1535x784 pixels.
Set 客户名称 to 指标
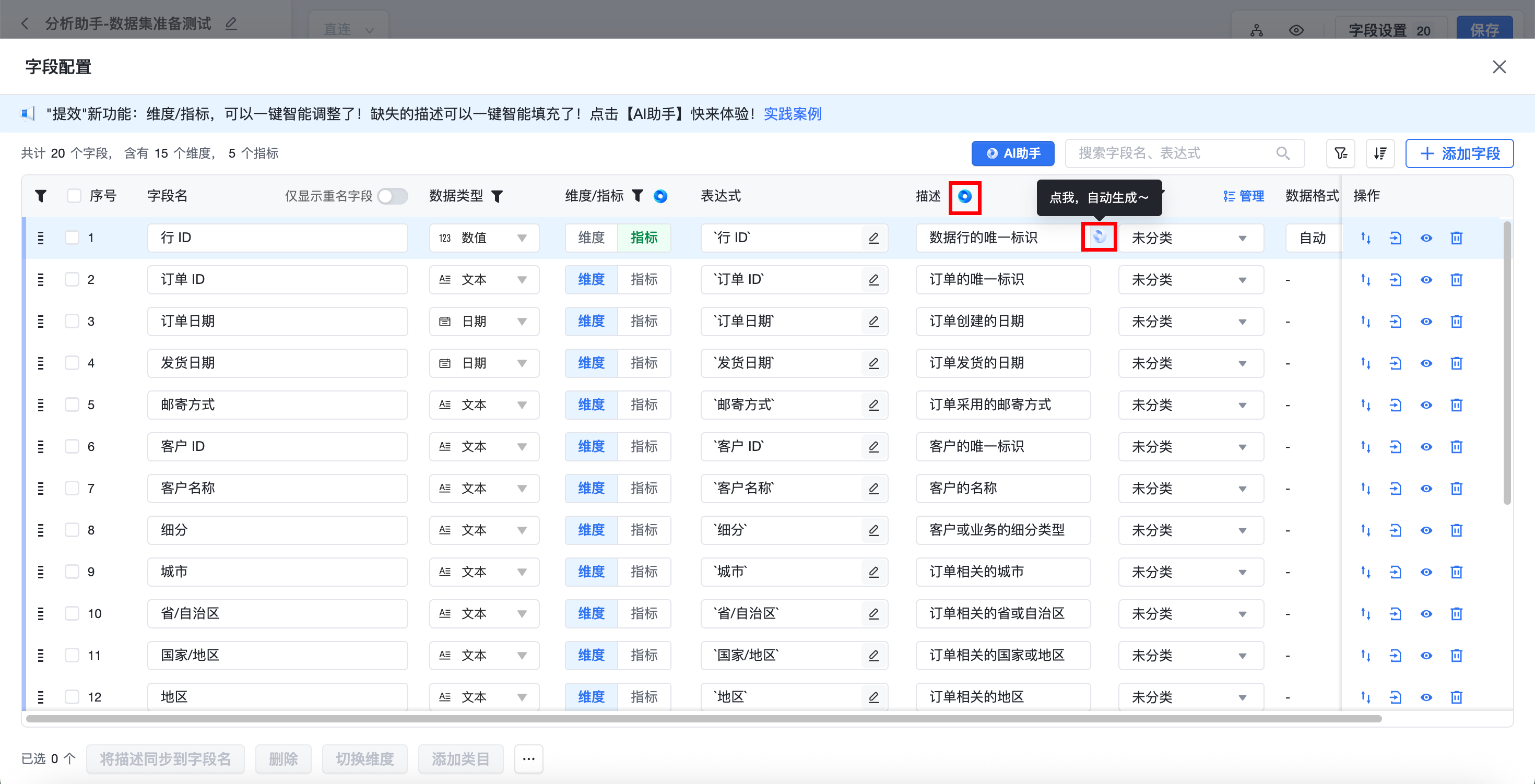coord(644,488)
